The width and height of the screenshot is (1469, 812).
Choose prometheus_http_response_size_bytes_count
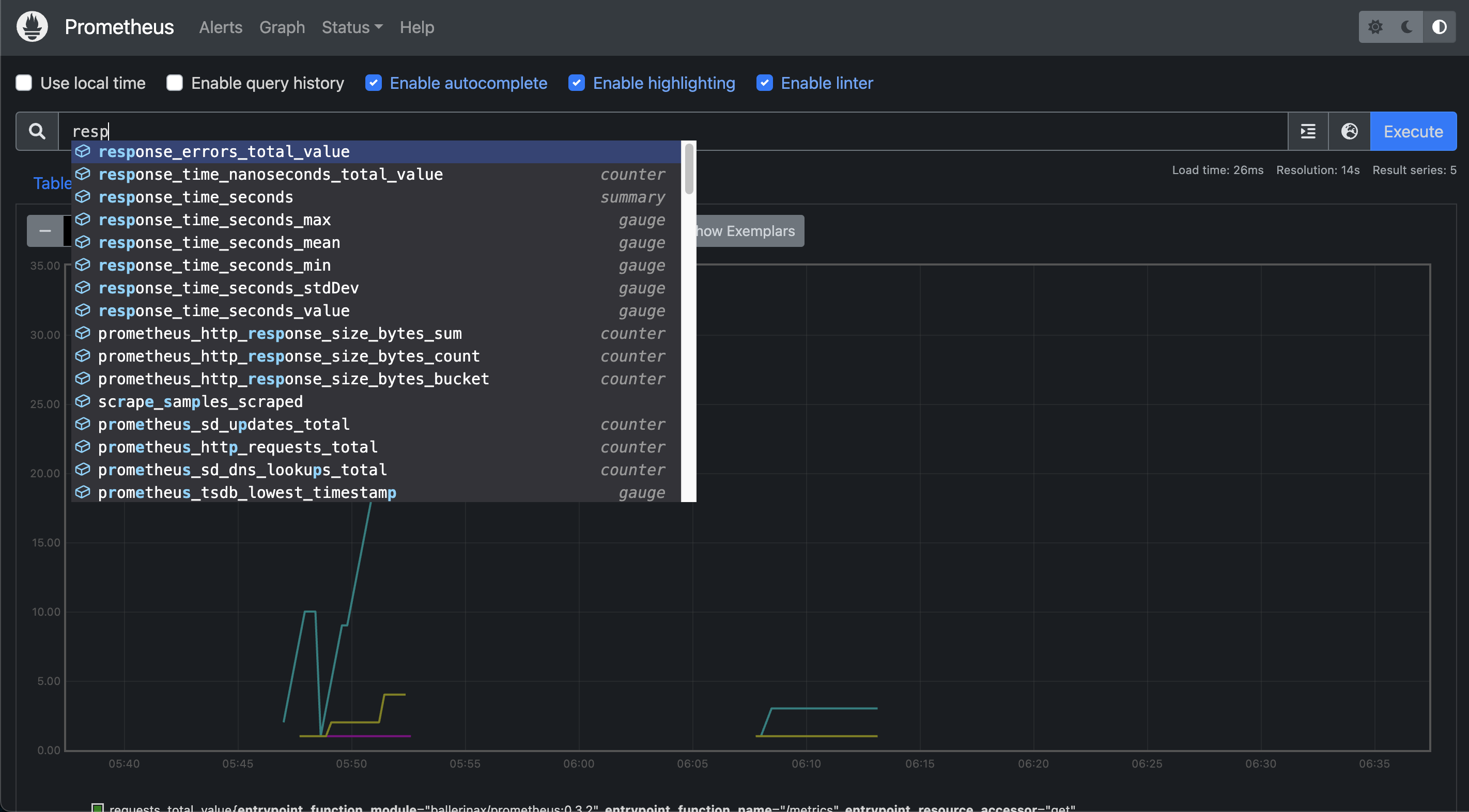[376, 356]
